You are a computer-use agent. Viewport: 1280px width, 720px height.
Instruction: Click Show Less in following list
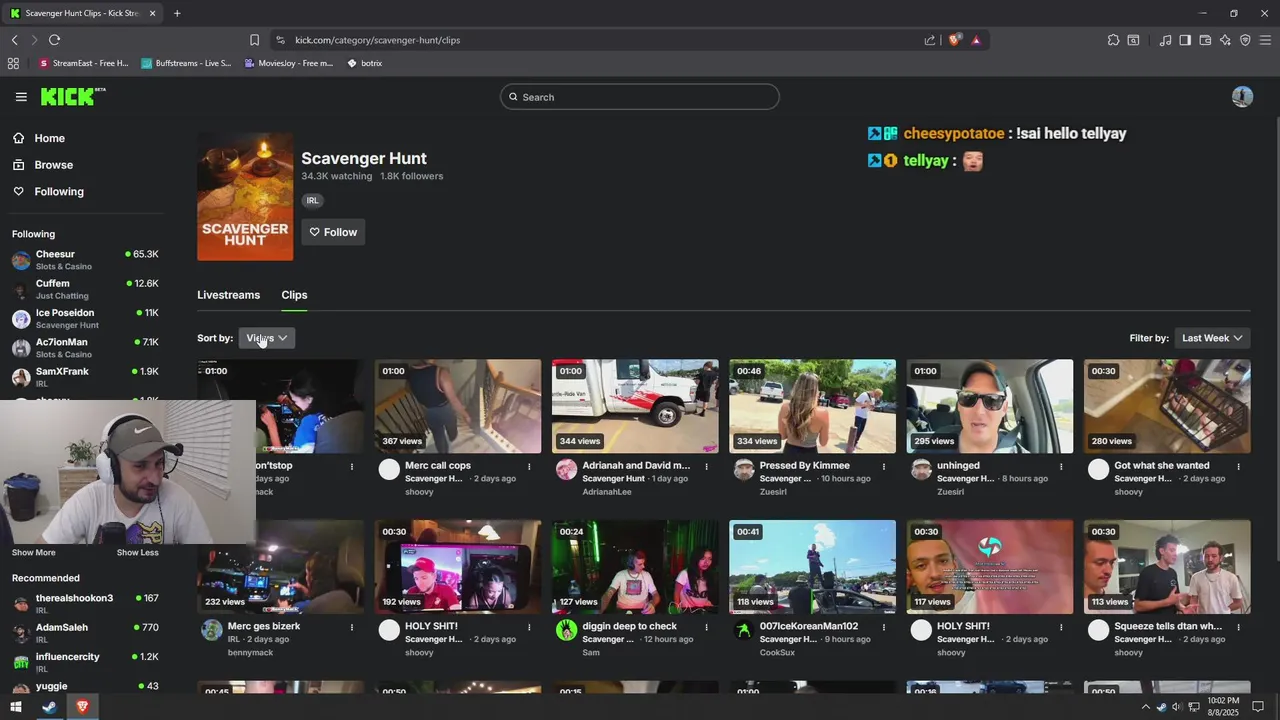[x=137, y=552]
